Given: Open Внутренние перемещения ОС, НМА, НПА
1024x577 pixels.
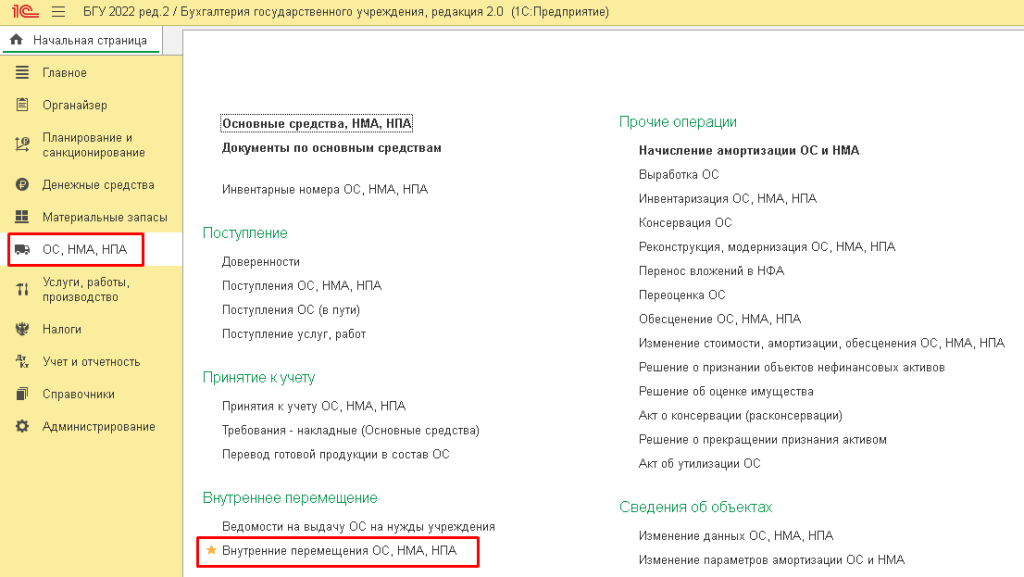Looking at the screenshot, I should coord(339,551).
